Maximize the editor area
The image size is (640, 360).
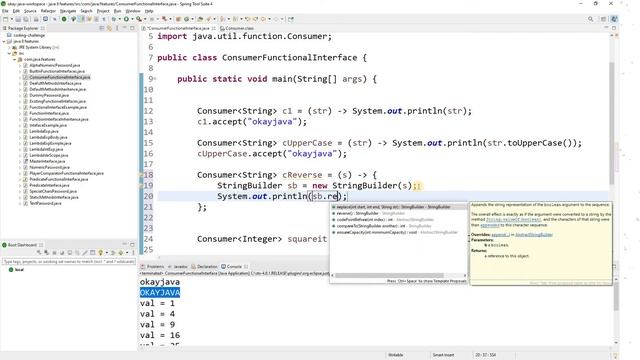pos(614,28)
